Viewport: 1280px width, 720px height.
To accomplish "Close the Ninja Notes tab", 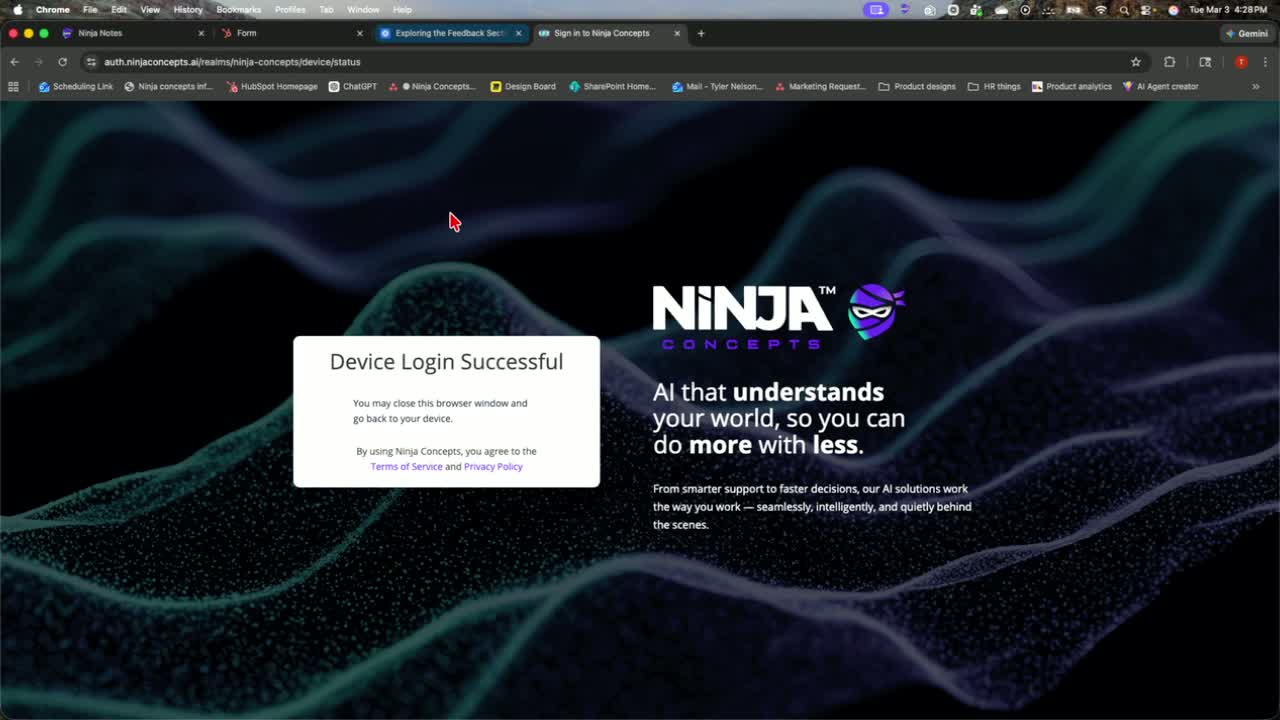I will click(x=201, y=33).
